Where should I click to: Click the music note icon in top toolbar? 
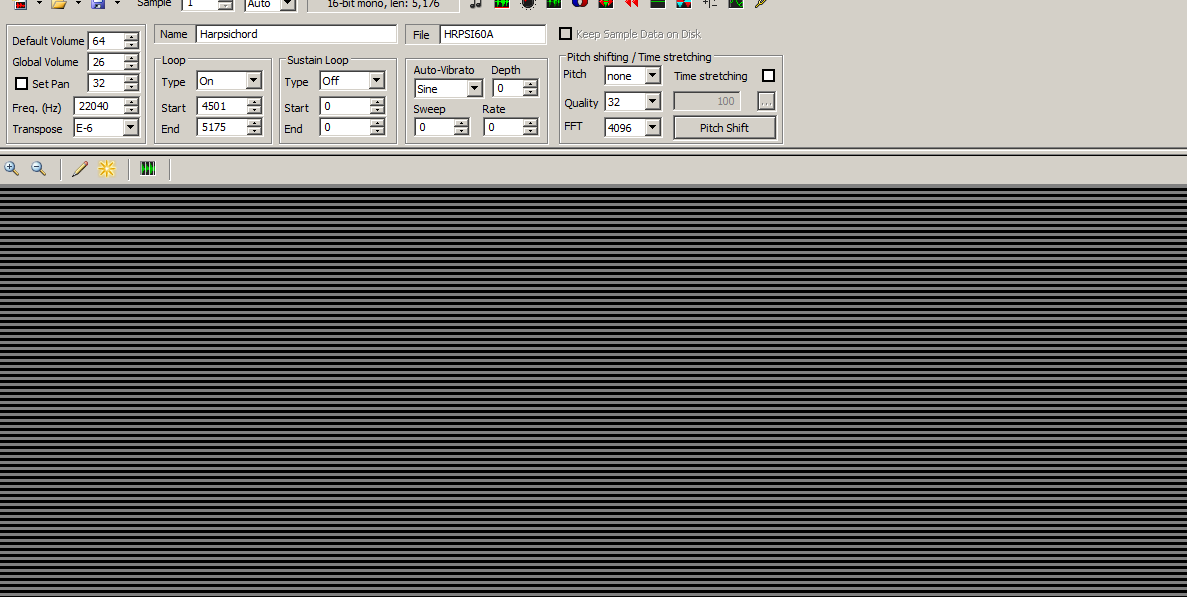click(476, 4)
